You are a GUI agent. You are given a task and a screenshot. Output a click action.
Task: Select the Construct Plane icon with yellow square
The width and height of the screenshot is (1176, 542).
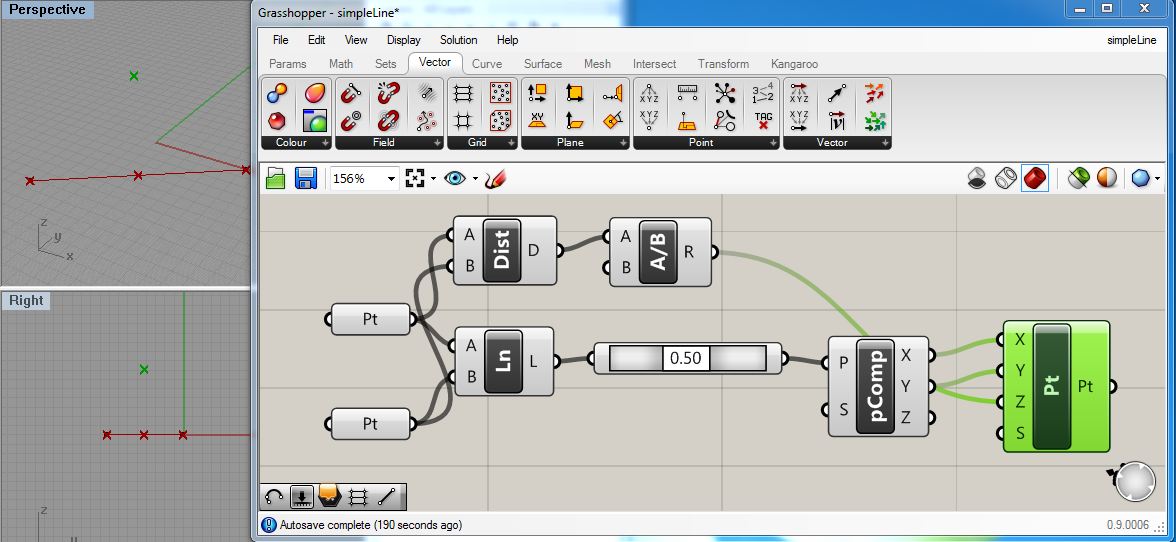[x=574, y=93]
